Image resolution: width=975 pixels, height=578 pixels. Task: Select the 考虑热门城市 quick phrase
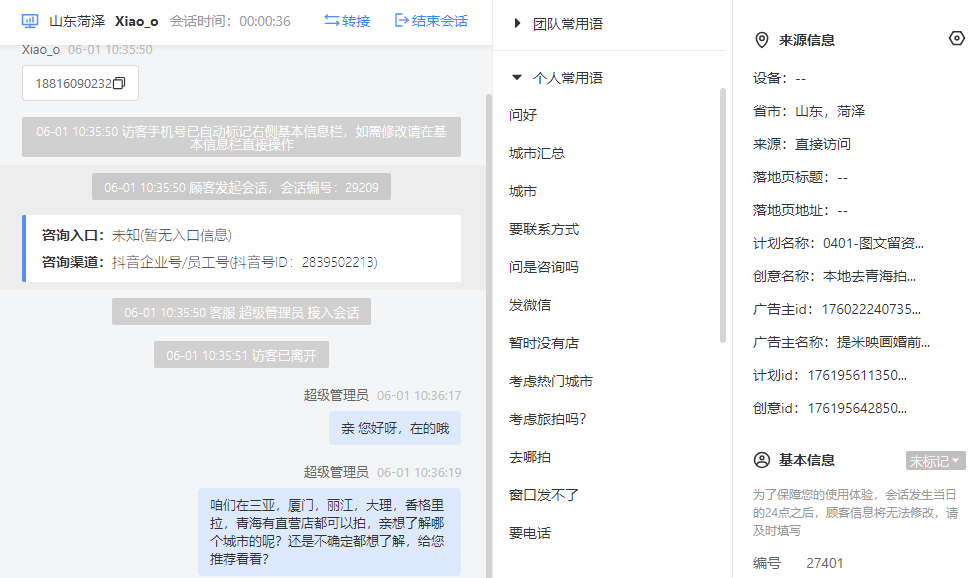551,381
